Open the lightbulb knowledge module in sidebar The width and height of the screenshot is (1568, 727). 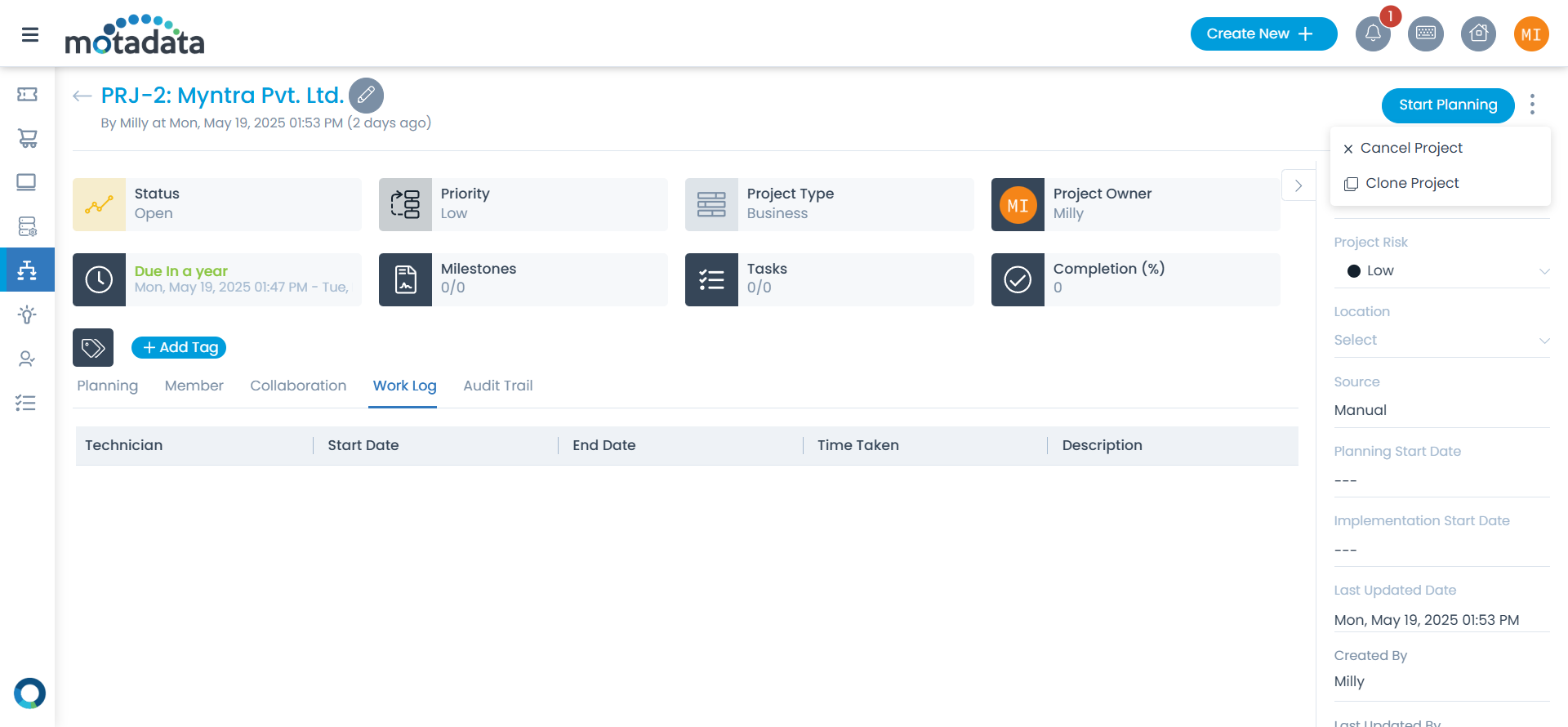[27, 314]
